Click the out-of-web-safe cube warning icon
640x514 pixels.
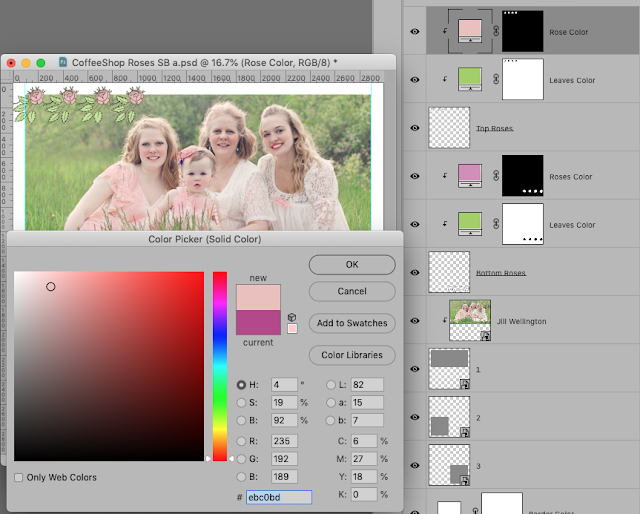click(292, 317)
